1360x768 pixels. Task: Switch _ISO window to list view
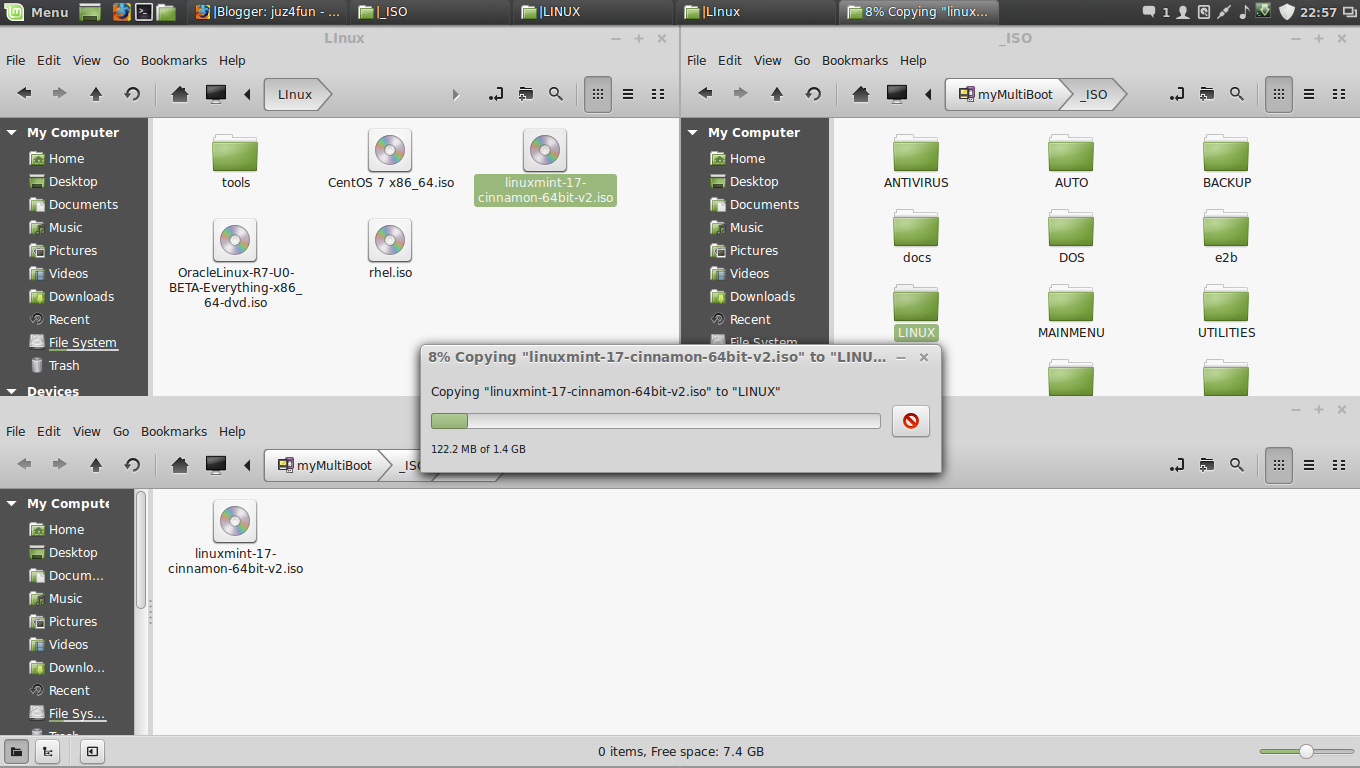(1309, 94)
